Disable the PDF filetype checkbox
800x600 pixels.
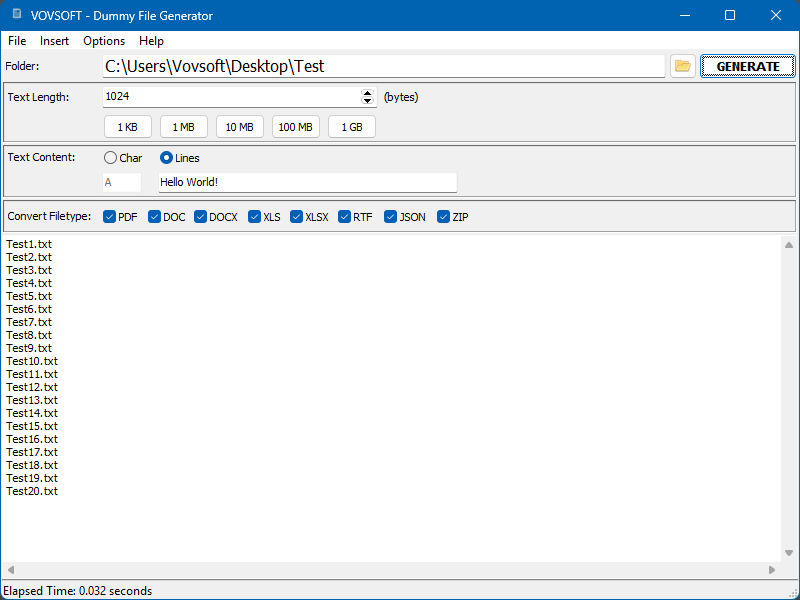click(x=109, y=216)
